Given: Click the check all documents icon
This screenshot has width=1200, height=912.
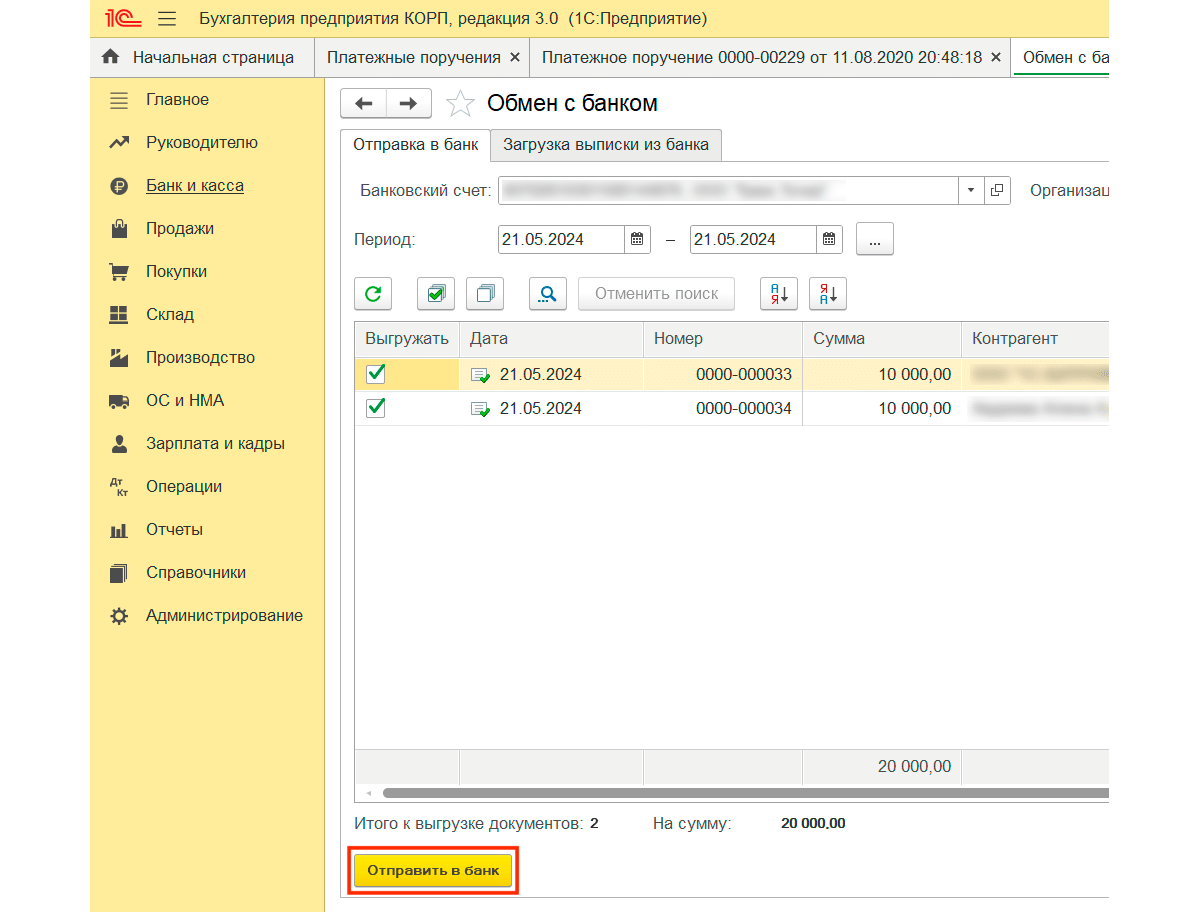Looking at the screenshot, I should click(435, 294).
